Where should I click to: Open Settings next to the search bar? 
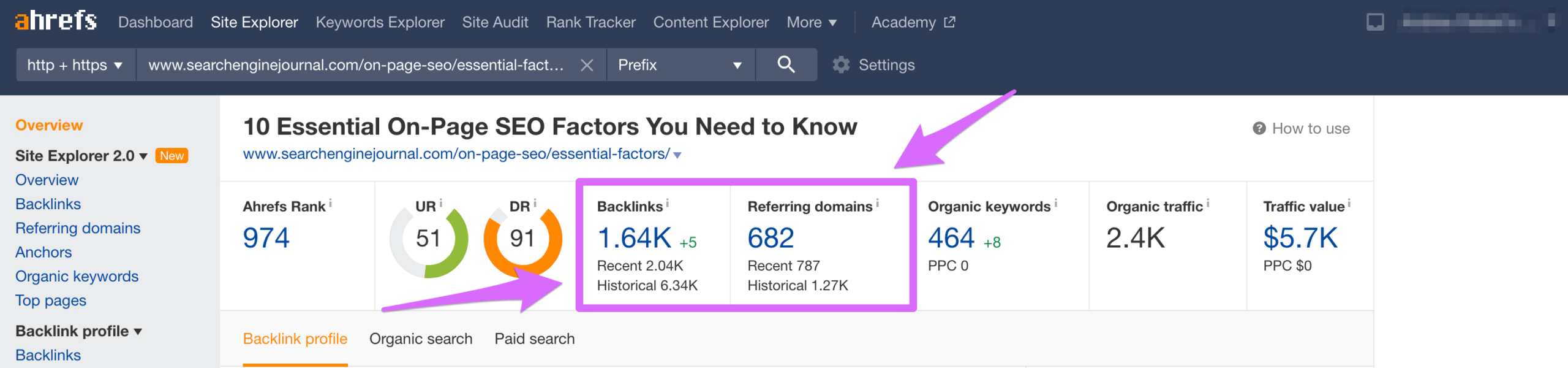(873, 65)
